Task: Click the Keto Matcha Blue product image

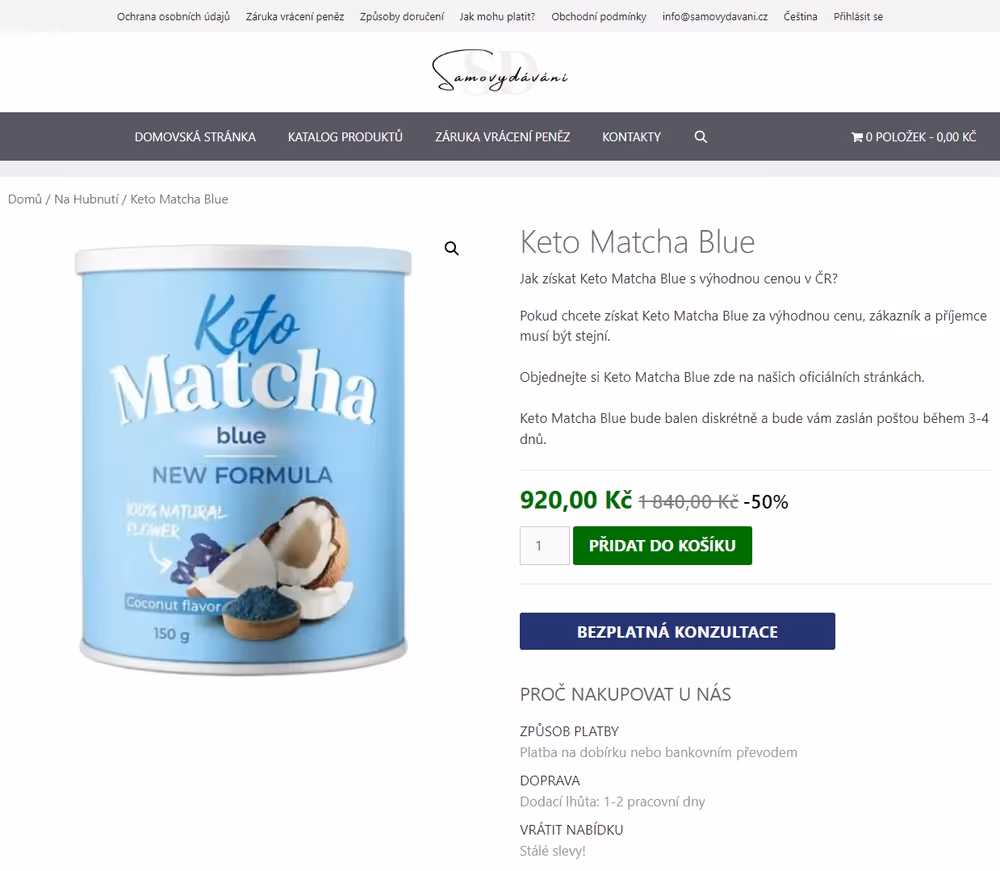Action: point(244,459)
